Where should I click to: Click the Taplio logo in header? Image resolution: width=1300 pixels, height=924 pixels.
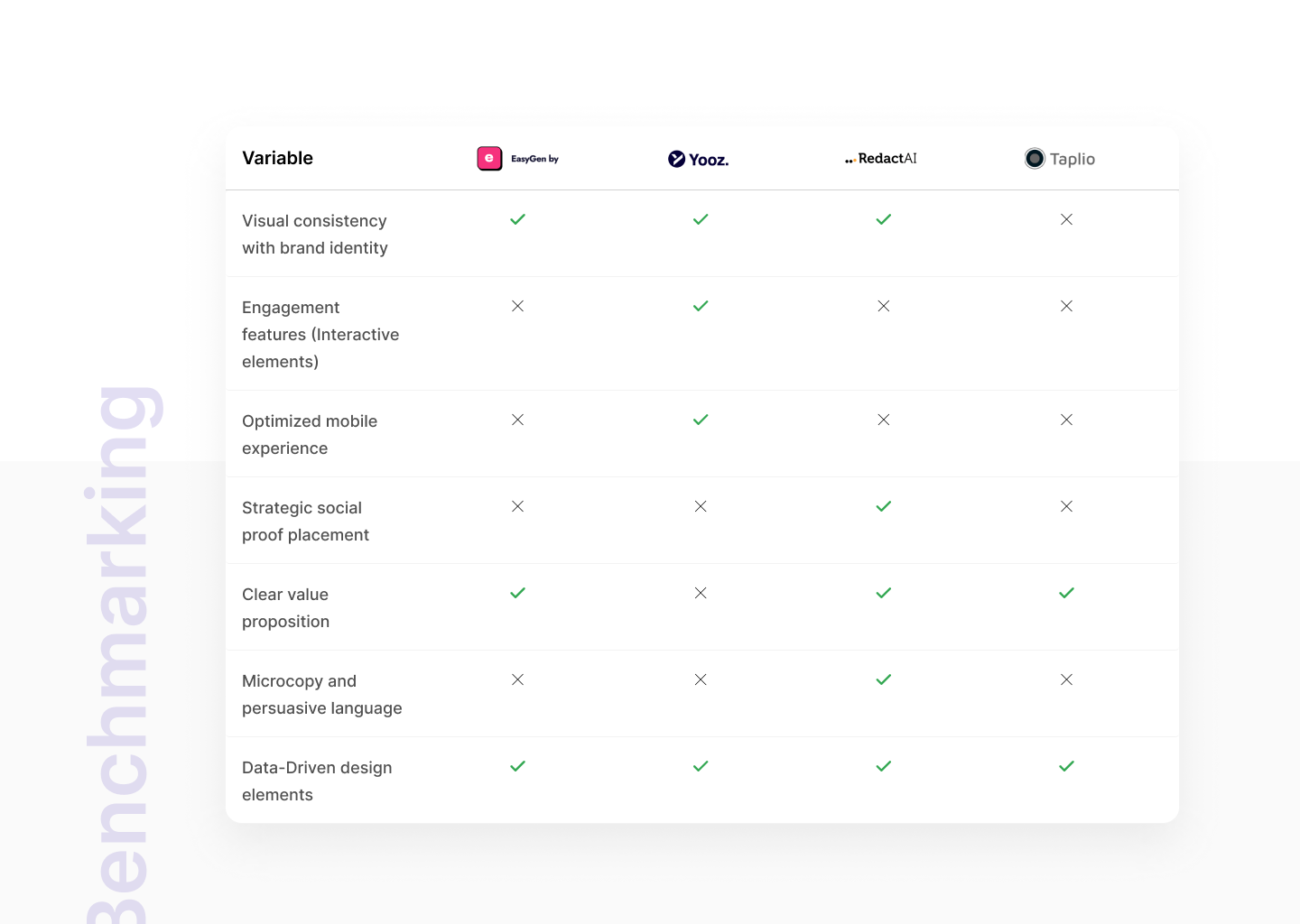pyautogui.click(x=1060, y=159)
